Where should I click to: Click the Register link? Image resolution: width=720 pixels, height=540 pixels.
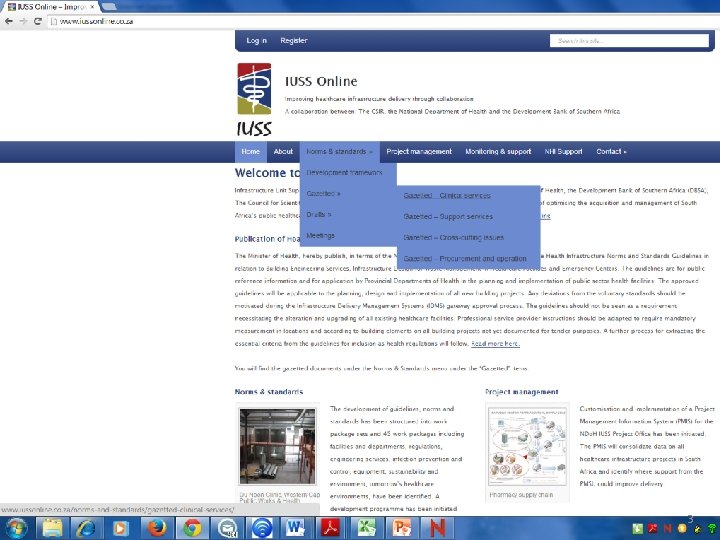pyautogui.click(x=294, y=40)
